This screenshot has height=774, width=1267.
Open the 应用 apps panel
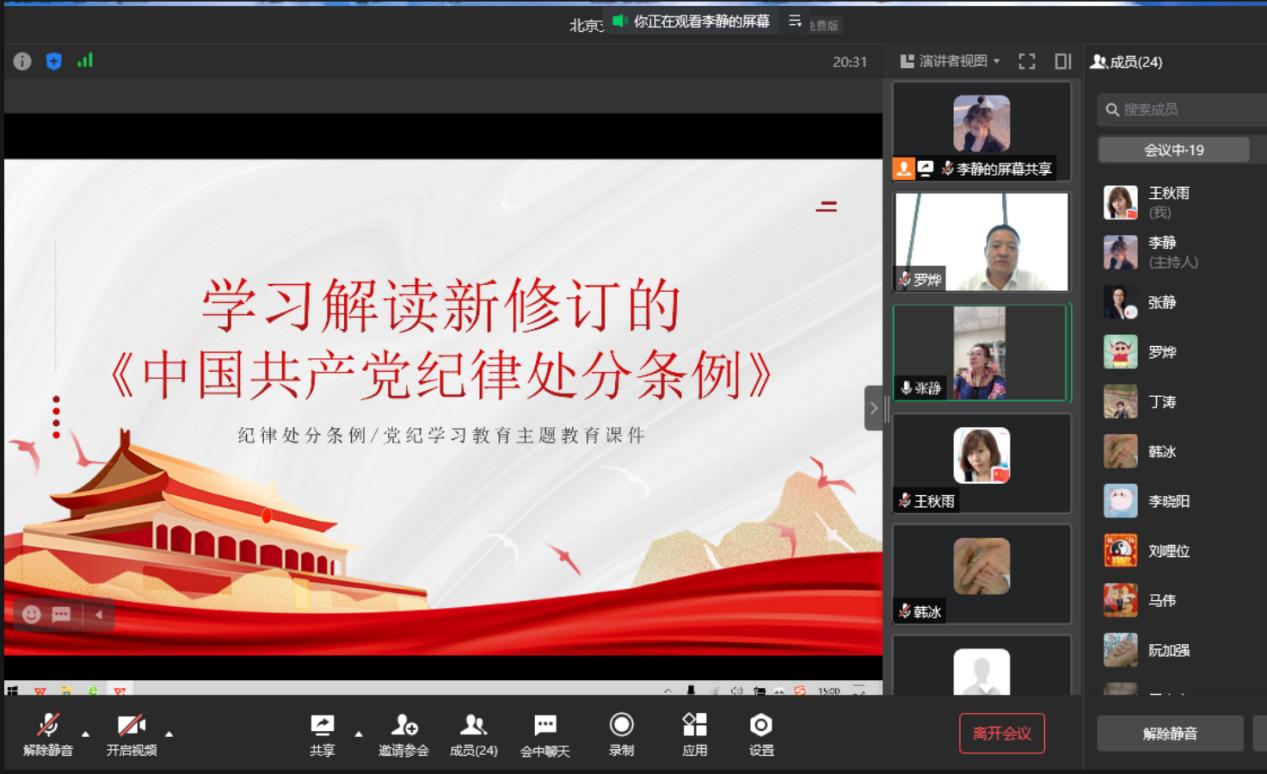tap(693, 733)
